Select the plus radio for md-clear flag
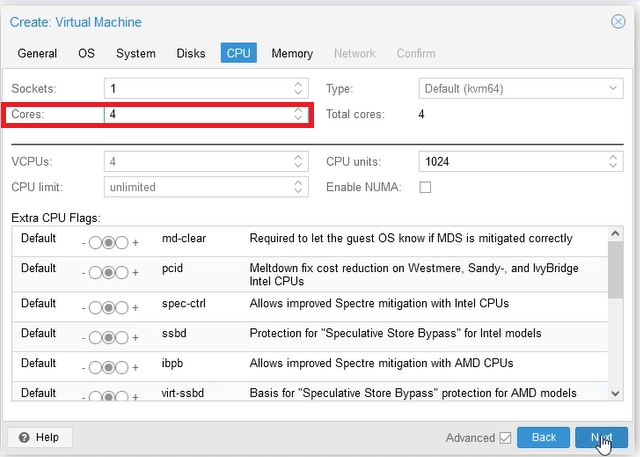Image resolution: width=640 pixels, height=457 pixels. click(x=122, y=242)
